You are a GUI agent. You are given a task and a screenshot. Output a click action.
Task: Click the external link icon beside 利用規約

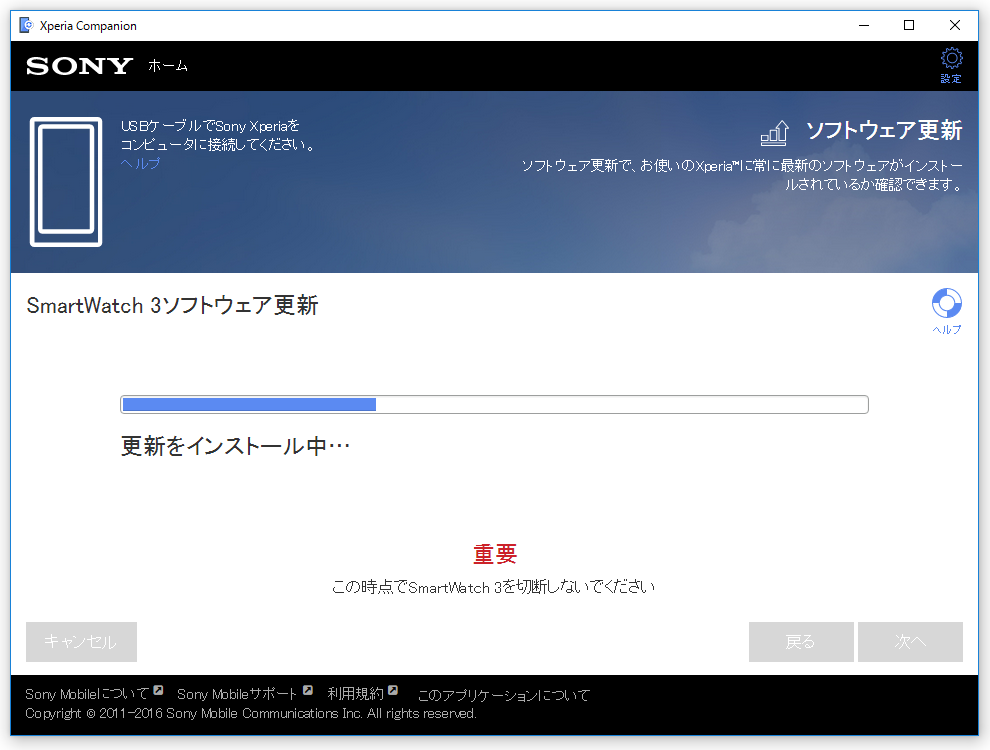pyautogui.click(x=393, y=690)
